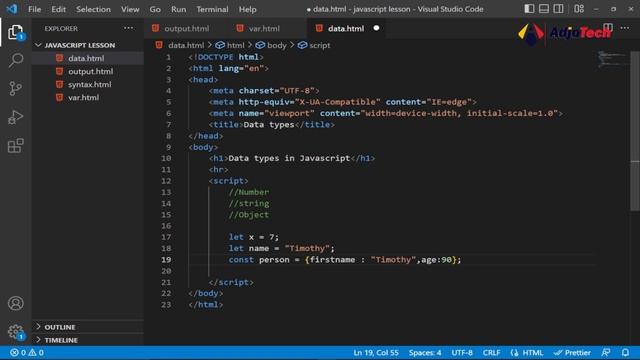Open the Edit menu
640x360 pixels.
point(58,9)
